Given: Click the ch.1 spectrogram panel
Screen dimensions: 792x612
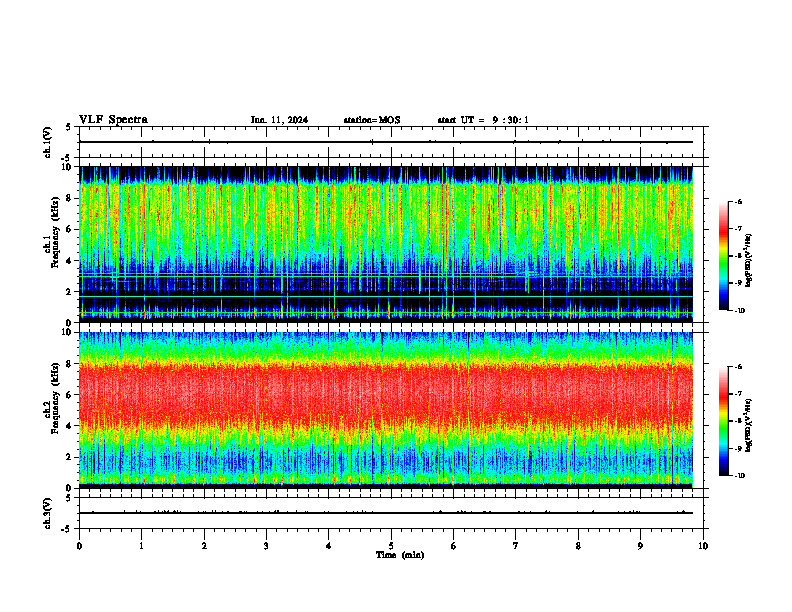Looking at the screenshot, I should pyautogui.click(x=386, y=244).
